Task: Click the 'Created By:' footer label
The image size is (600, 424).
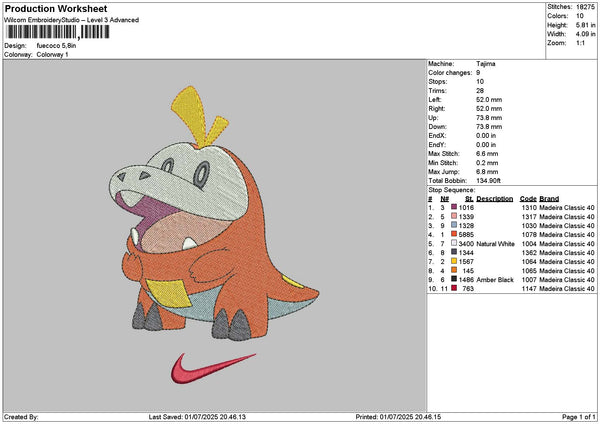Action: point(21,417)
